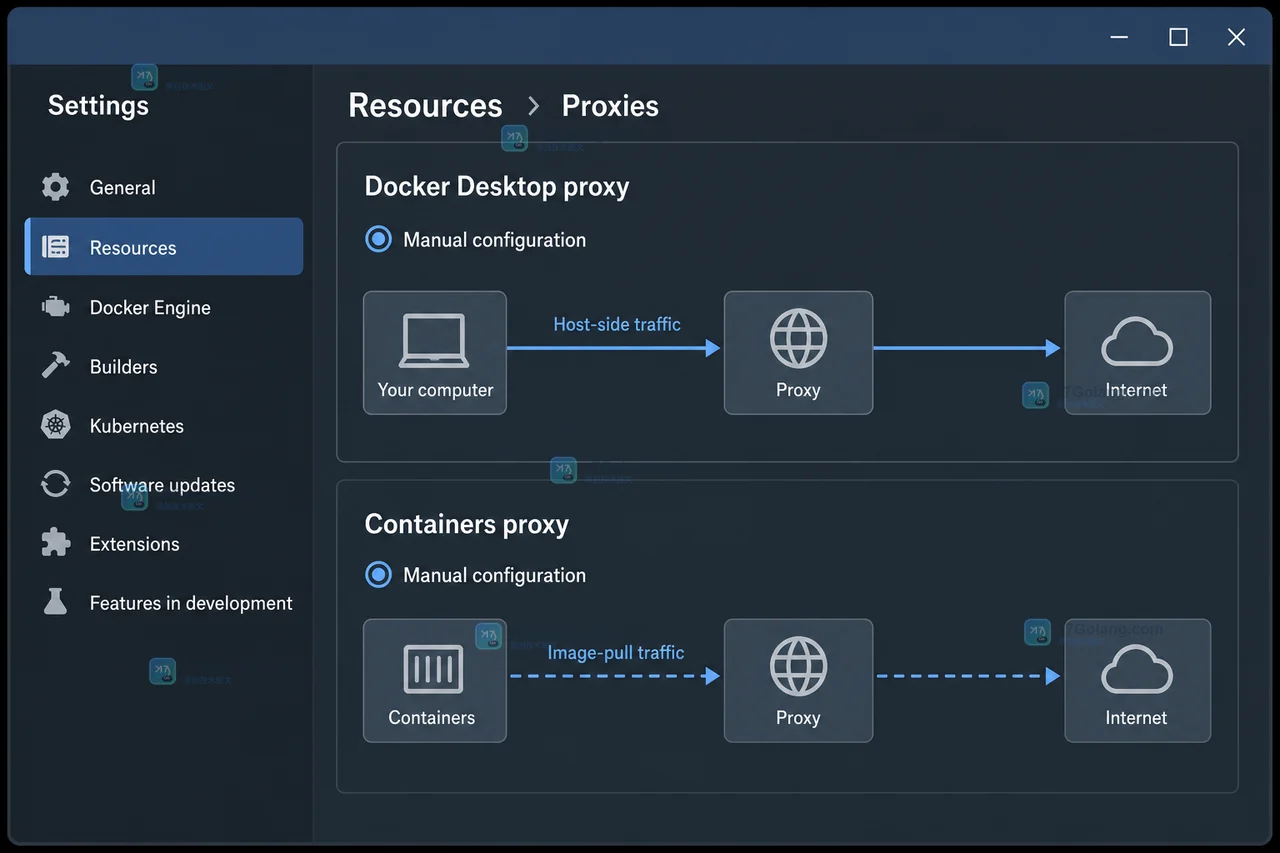
Task: Click the Software updates refresh icon
Action: [56, 484]
